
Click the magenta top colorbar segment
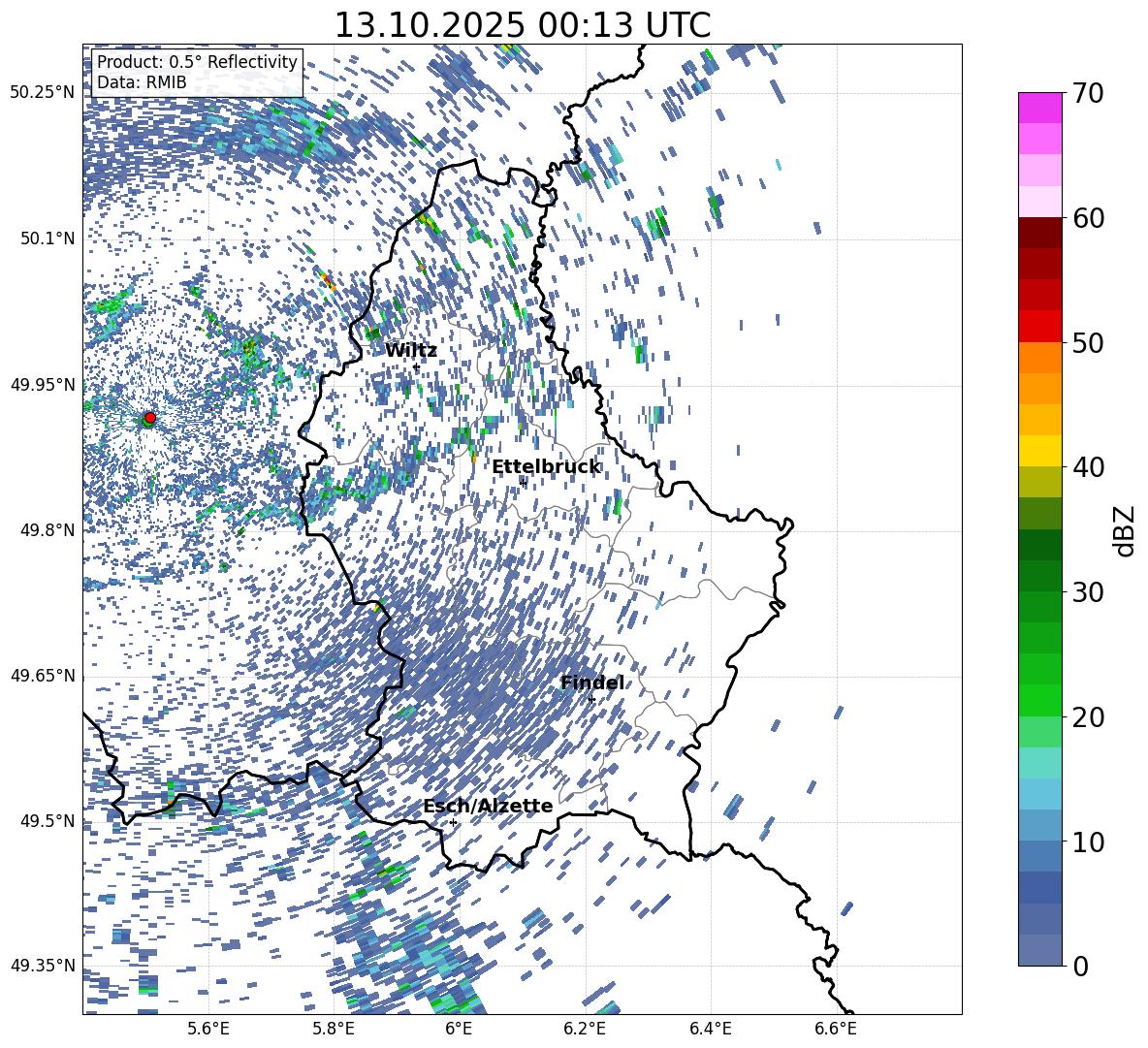1039,109
